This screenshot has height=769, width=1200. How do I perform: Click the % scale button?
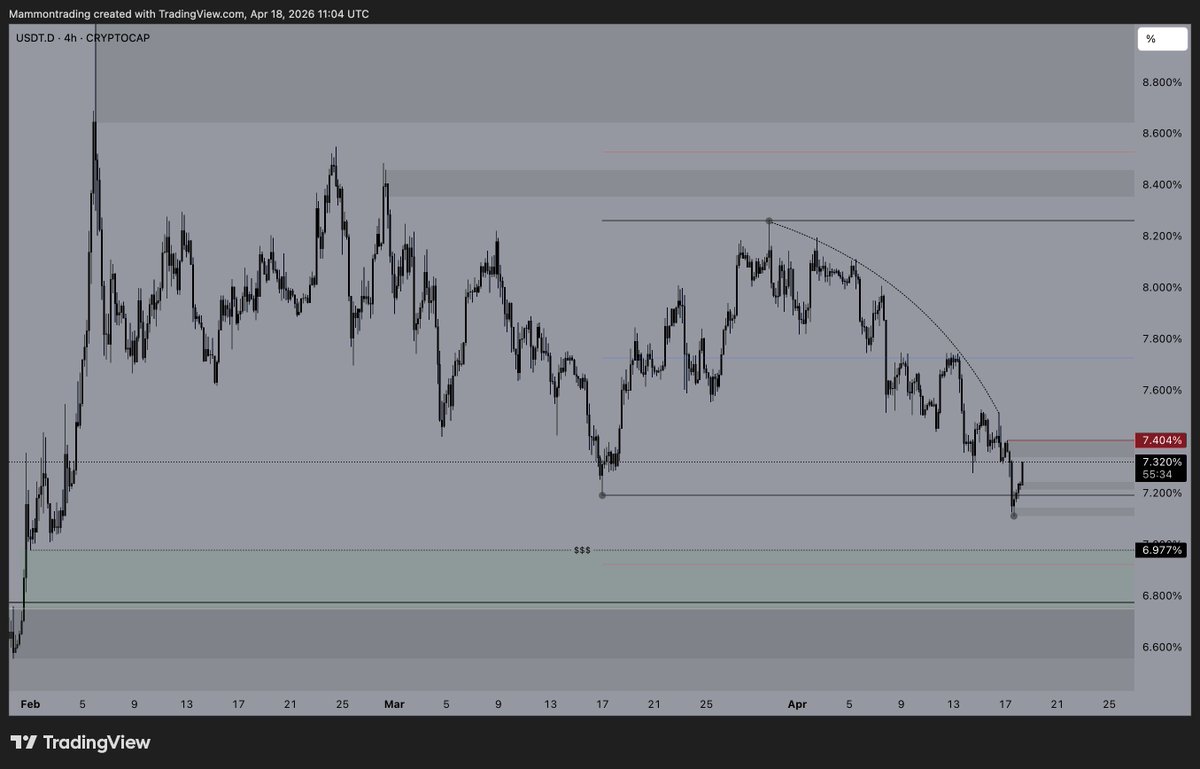click(x=1161, y=39)
